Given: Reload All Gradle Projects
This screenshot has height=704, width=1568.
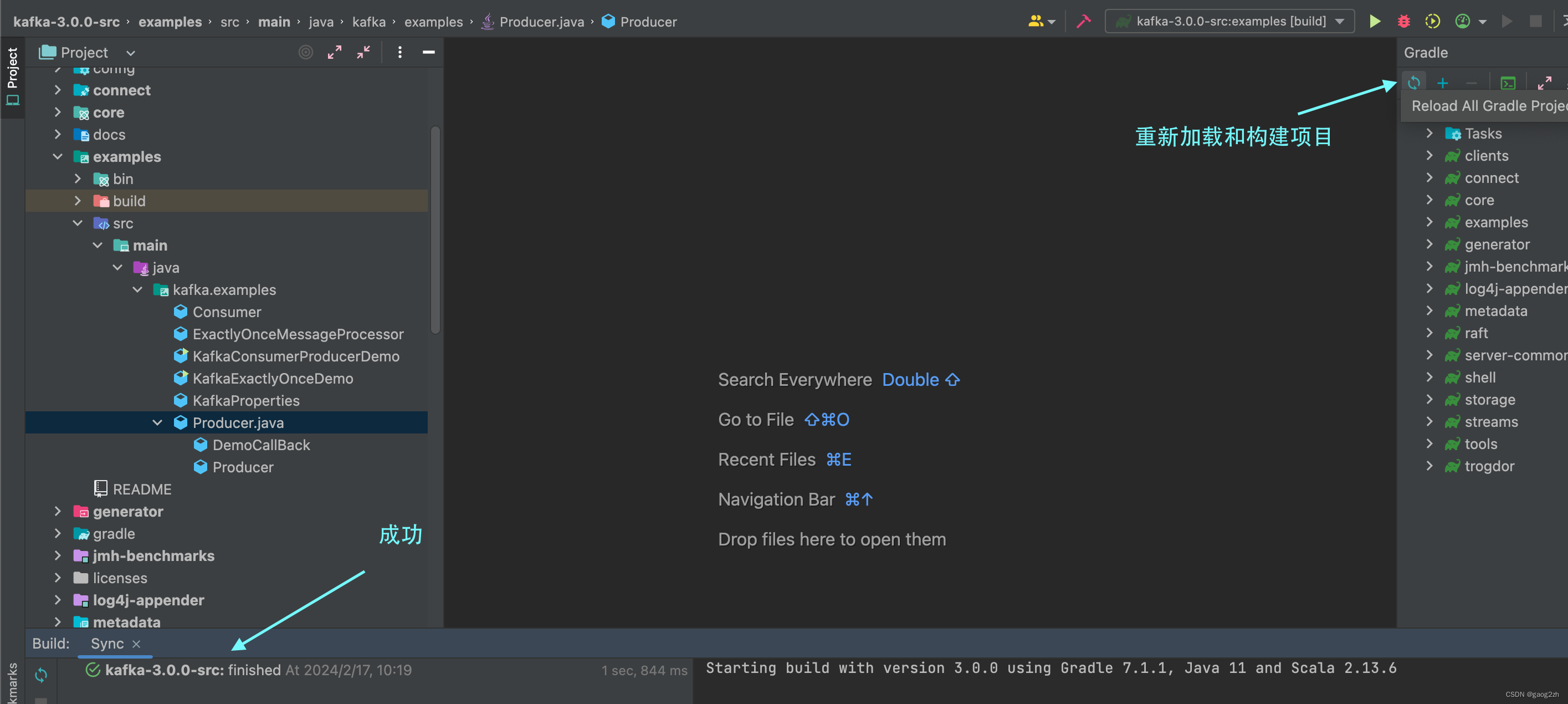Looking at the screenshot, I should click(x=1413, y=82).
